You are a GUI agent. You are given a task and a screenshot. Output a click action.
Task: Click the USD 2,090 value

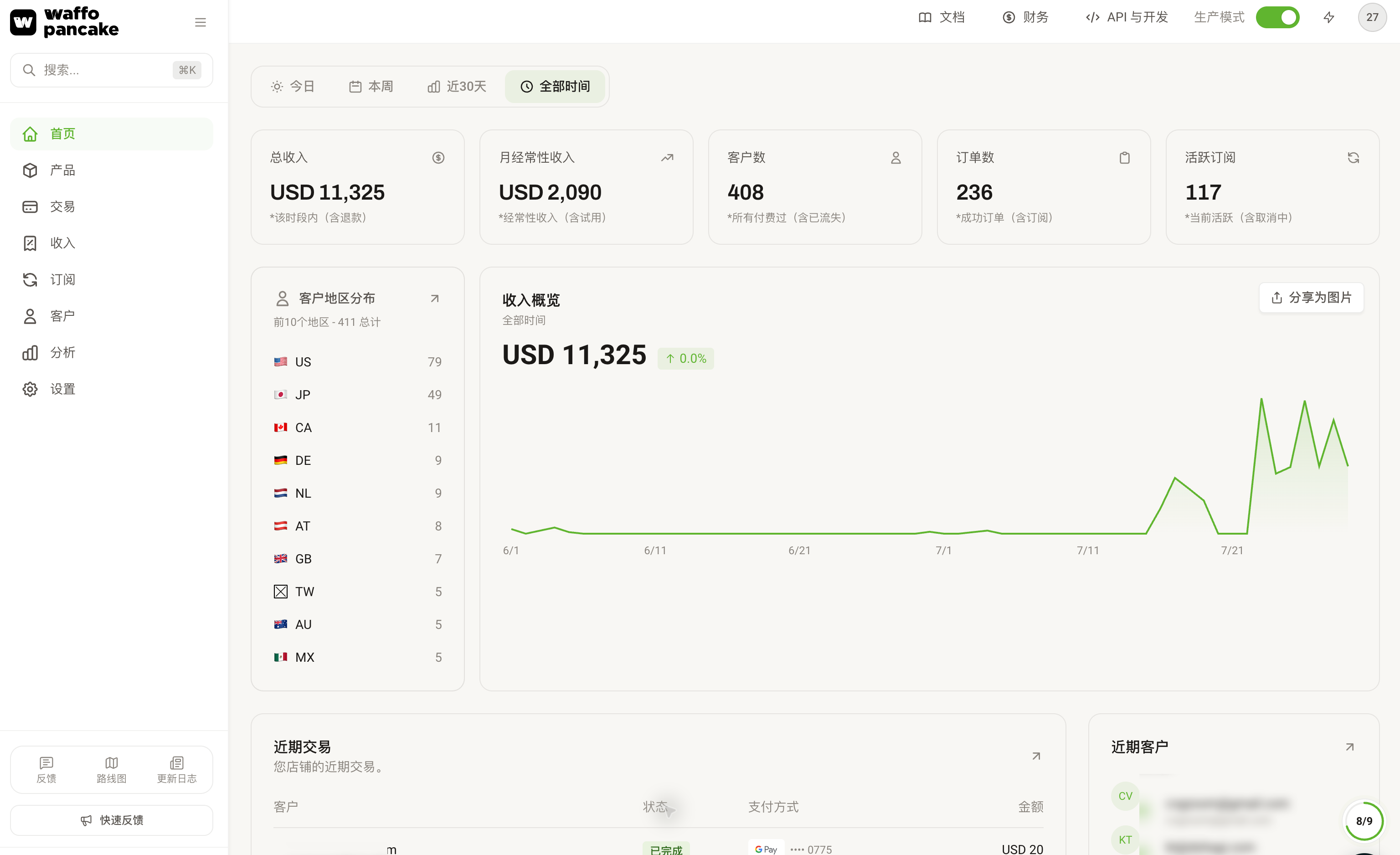tap(550, 192)
